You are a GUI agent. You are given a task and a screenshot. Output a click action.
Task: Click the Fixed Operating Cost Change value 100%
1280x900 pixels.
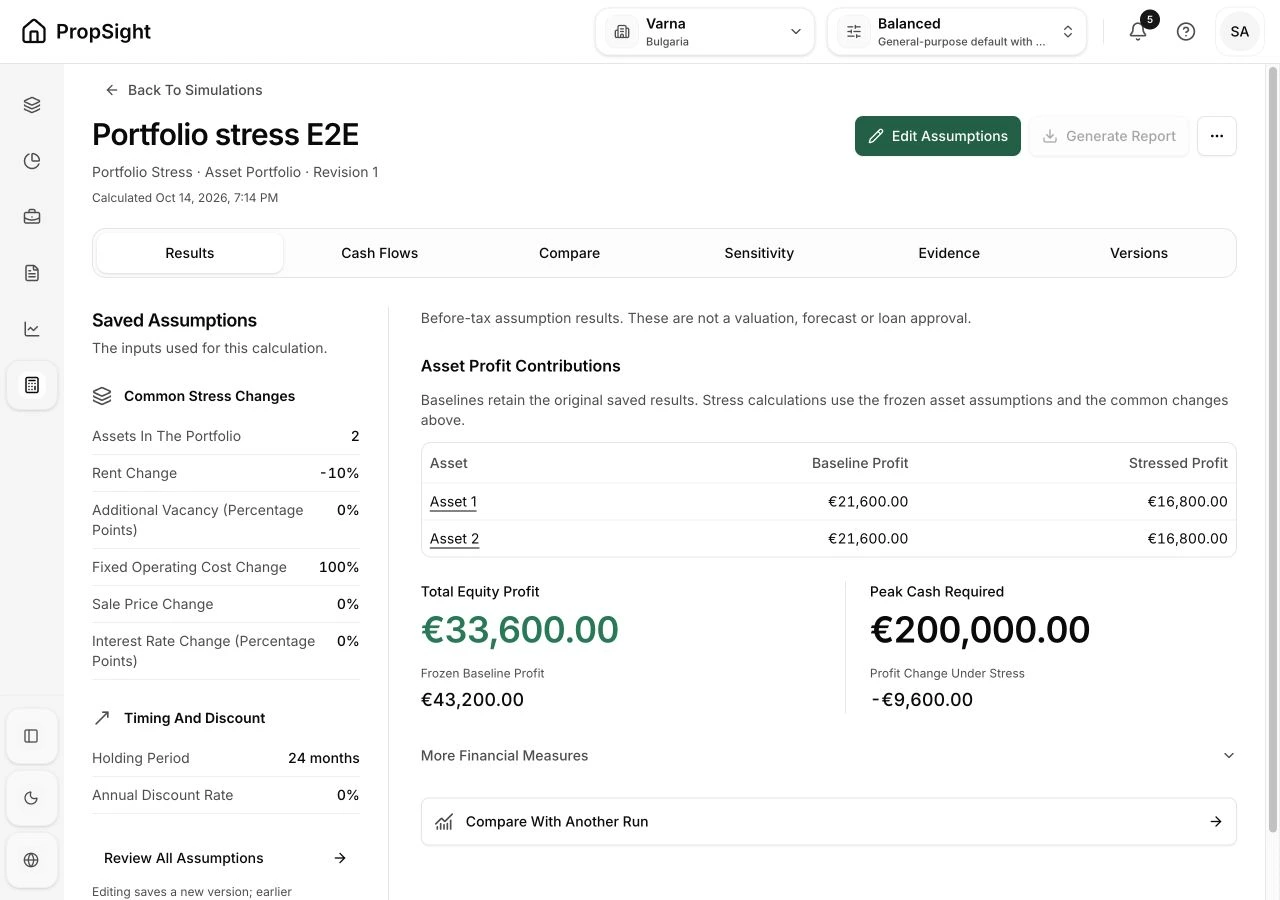[339, 567]
